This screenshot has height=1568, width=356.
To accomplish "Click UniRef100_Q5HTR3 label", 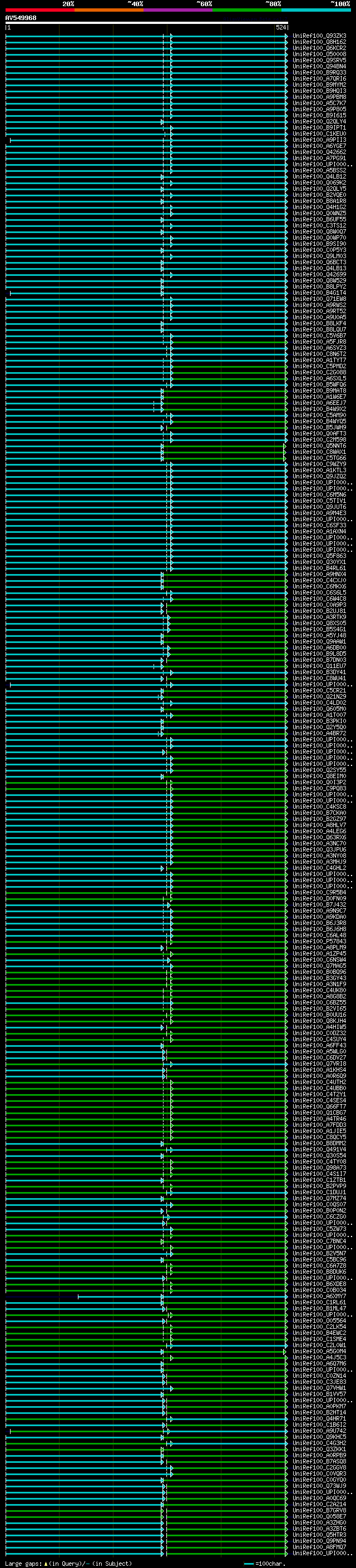I will coord(319,1534).
